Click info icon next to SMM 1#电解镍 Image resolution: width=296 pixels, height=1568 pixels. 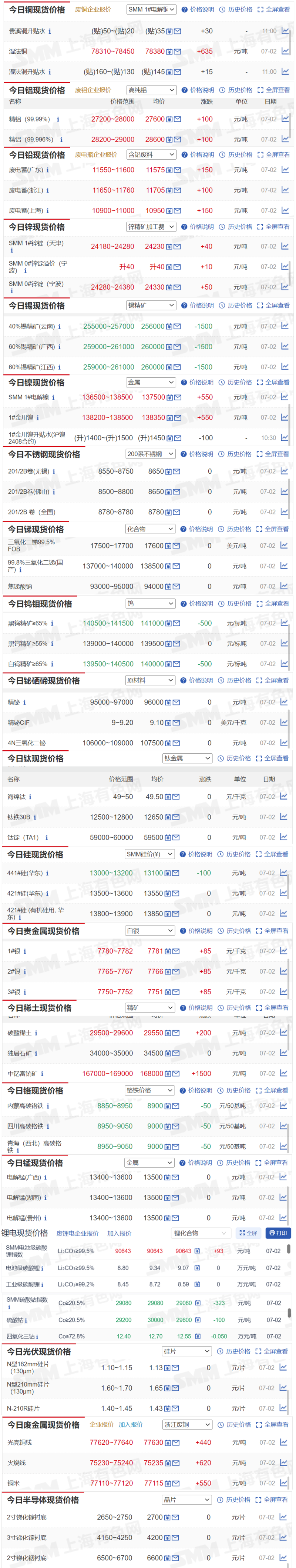click(x=53, y=397)
